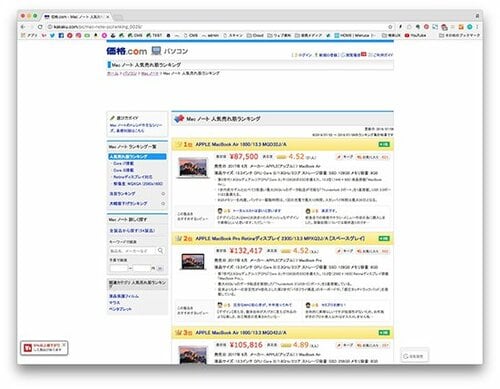500x389 pixels.
Task: Bookmark this page with the star icon
Action: pyautogui.click(x=390, y=27)
